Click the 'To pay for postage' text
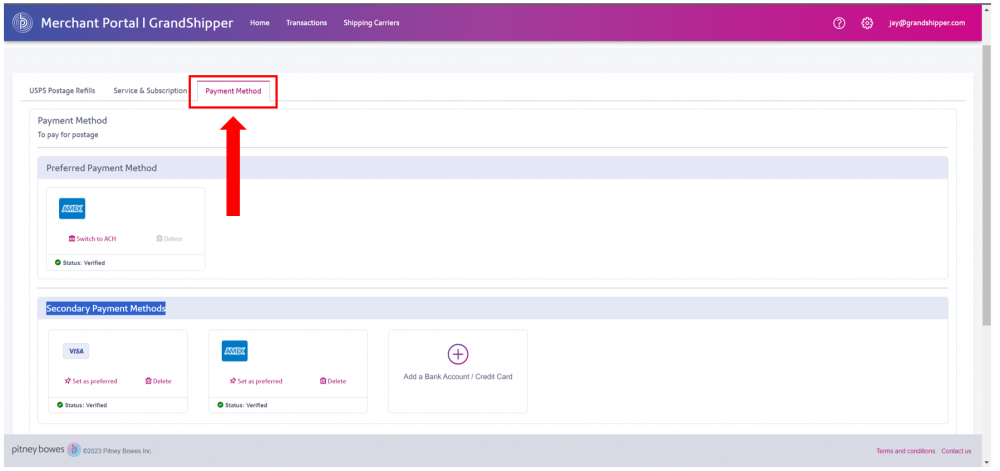Viewport: 1000px width, 471px height. [68, 135]
